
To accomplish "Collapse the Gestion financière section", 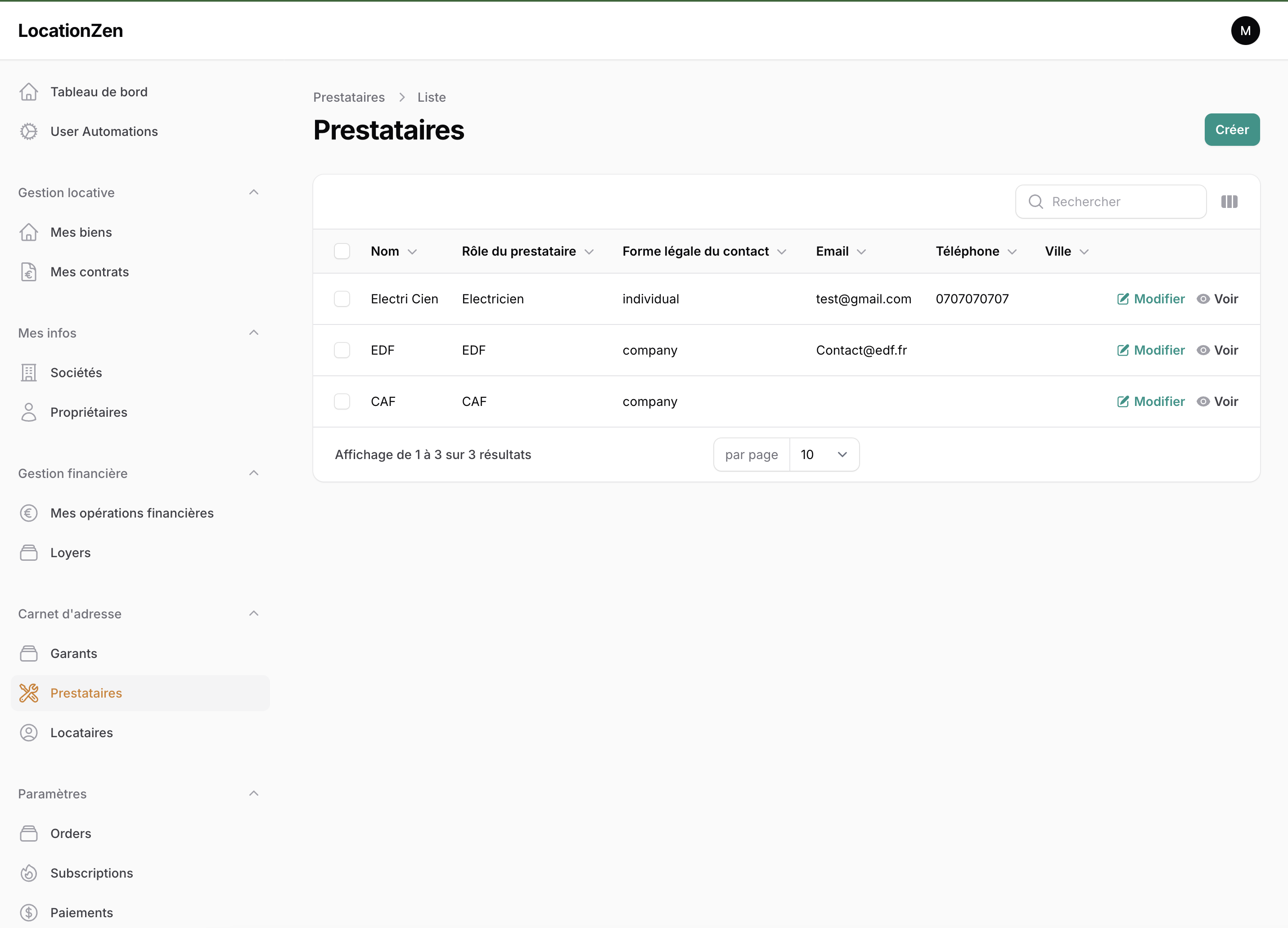I will (x=252, y=472).
